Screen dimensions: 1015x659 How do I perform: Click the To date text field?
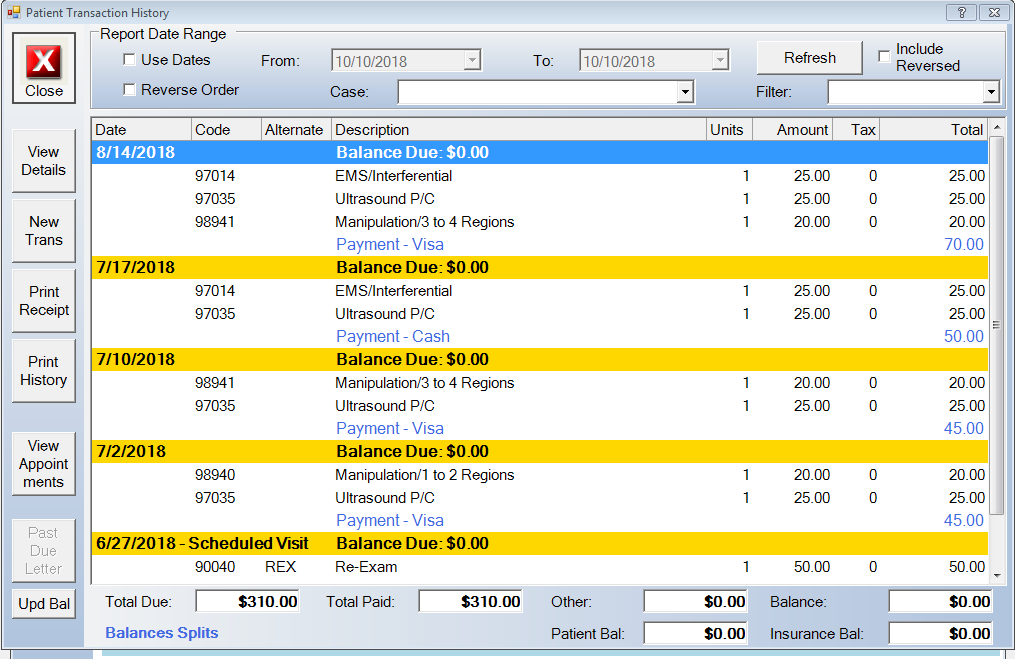click(x=646, y=61)
